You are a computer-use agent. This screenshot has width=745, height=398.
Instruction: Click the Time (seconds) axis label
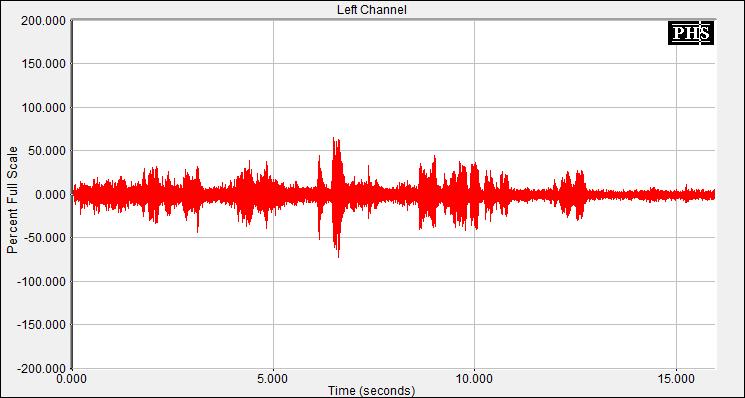point(372,391)
